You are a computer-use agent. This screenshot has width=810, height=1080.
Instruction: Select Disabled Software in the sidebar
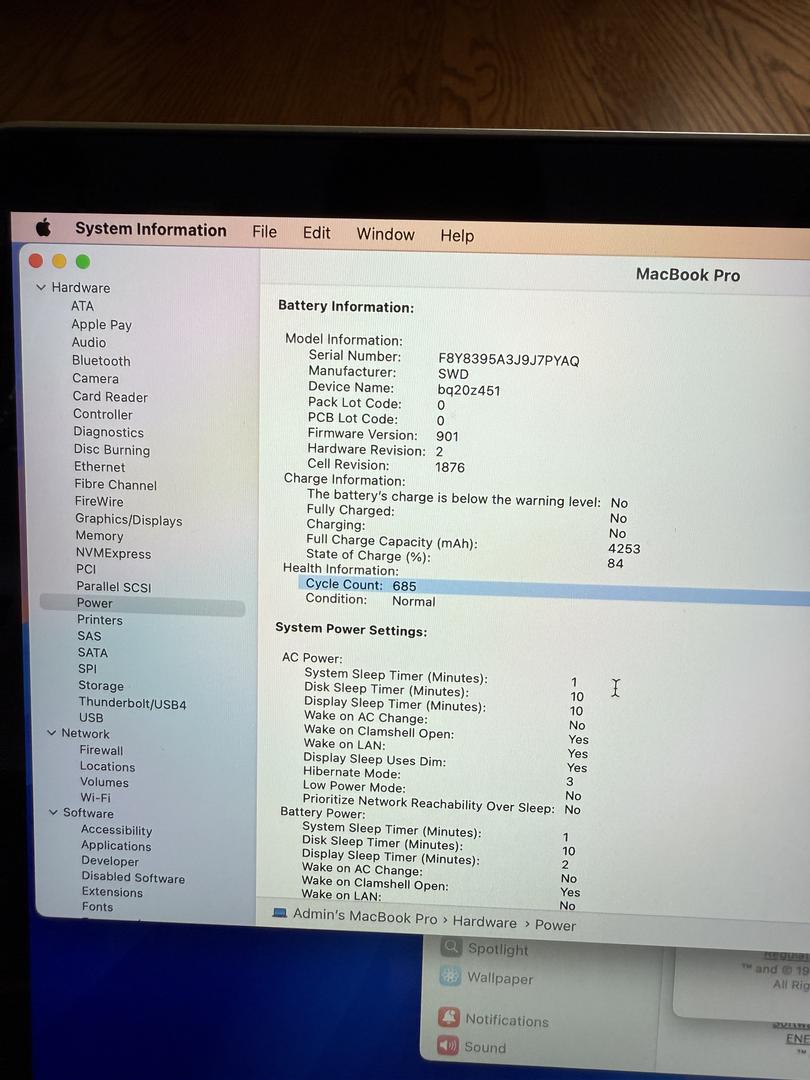pos(134,878)
